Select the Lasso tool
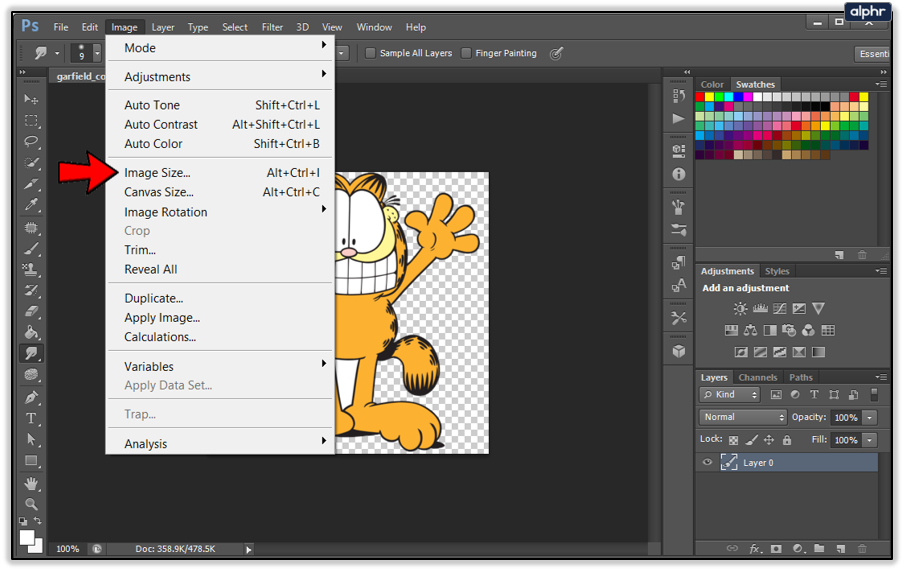This screenshot has height=571, width=904. click(x=32, y=141)
